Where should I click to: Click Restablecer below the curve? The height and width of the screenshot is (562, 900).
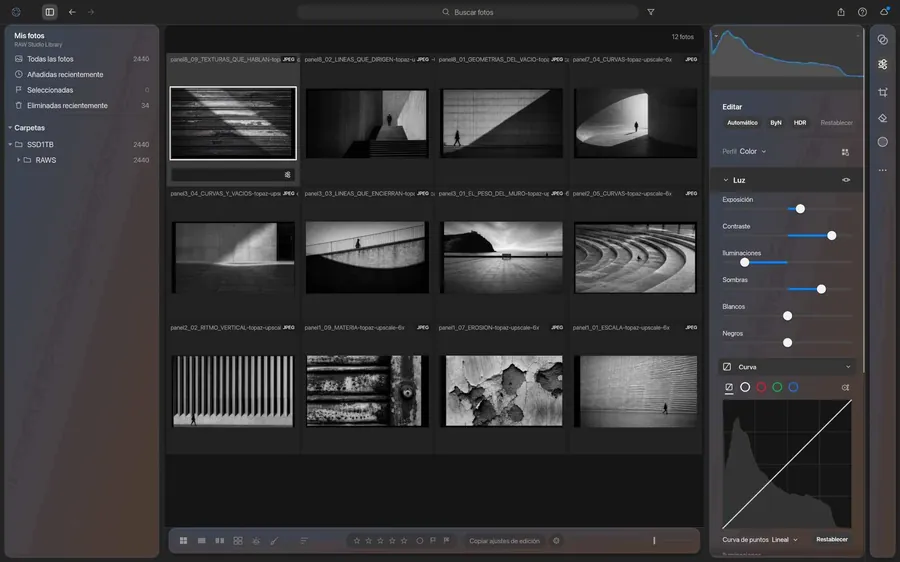pyautogui.click(x=832, y=540)
